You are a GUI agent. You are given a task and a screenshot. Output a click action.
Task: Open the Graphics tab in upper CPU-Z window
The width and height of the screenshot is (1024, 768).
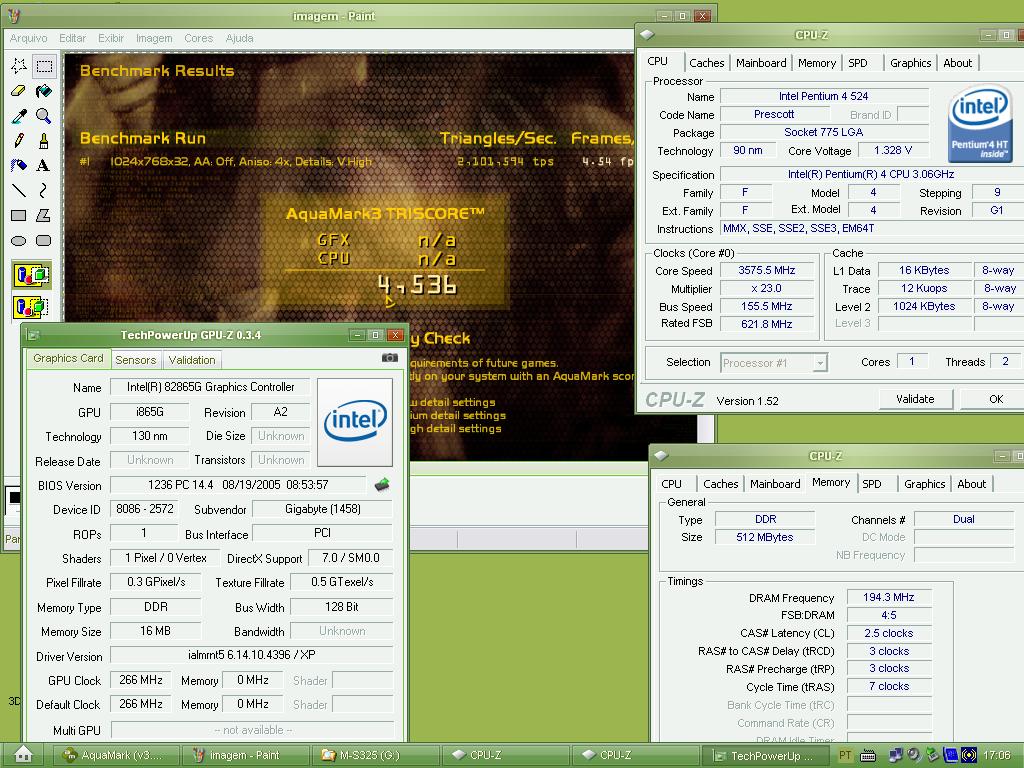(910, 63)
